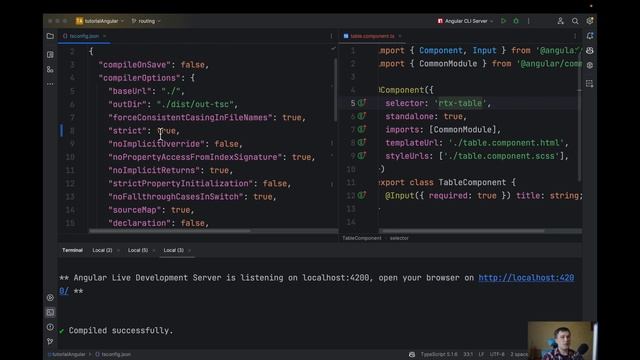The width and height of the screenshot is (640, 360).
Task: Click the 33:1 cursor position indicator
Action: pos(468,354)
